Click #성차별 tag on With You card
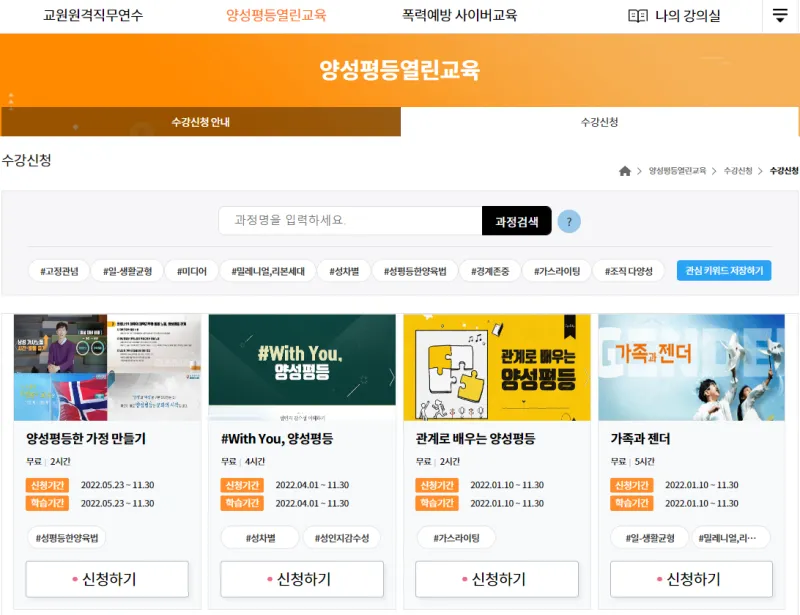Image resolution: width=800 pixels, height=615 pixels. coord(260,537)
